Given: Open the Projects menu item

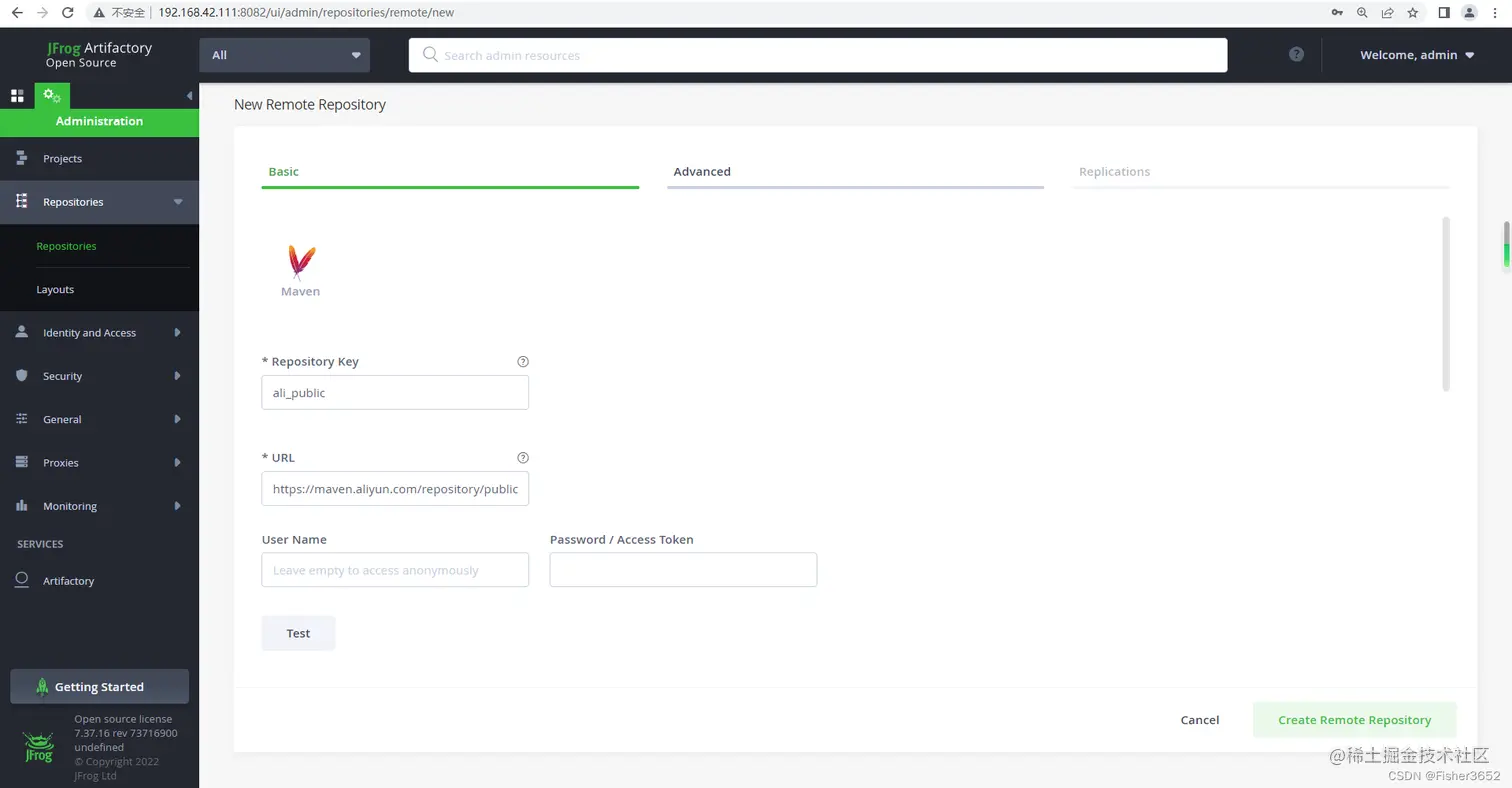Looking at the screenshot, I should click(99, 158).
